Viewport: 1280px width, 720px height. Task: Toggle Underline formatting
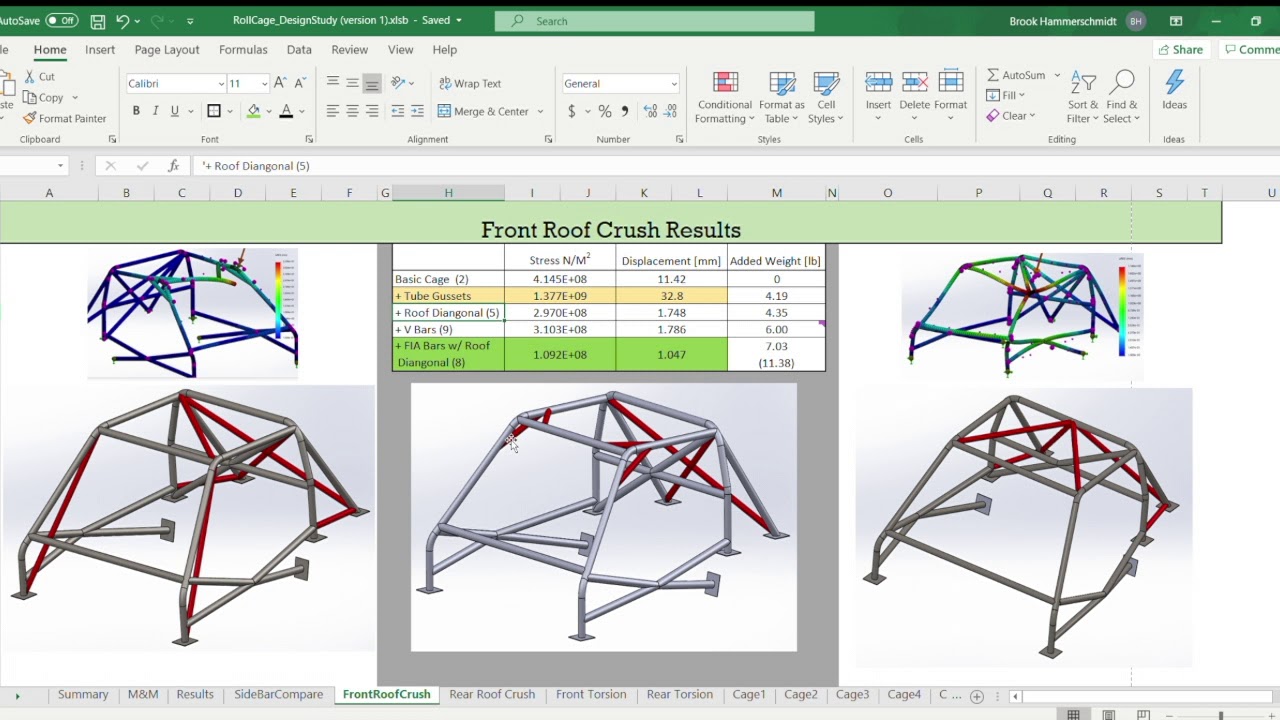[175, 111]
